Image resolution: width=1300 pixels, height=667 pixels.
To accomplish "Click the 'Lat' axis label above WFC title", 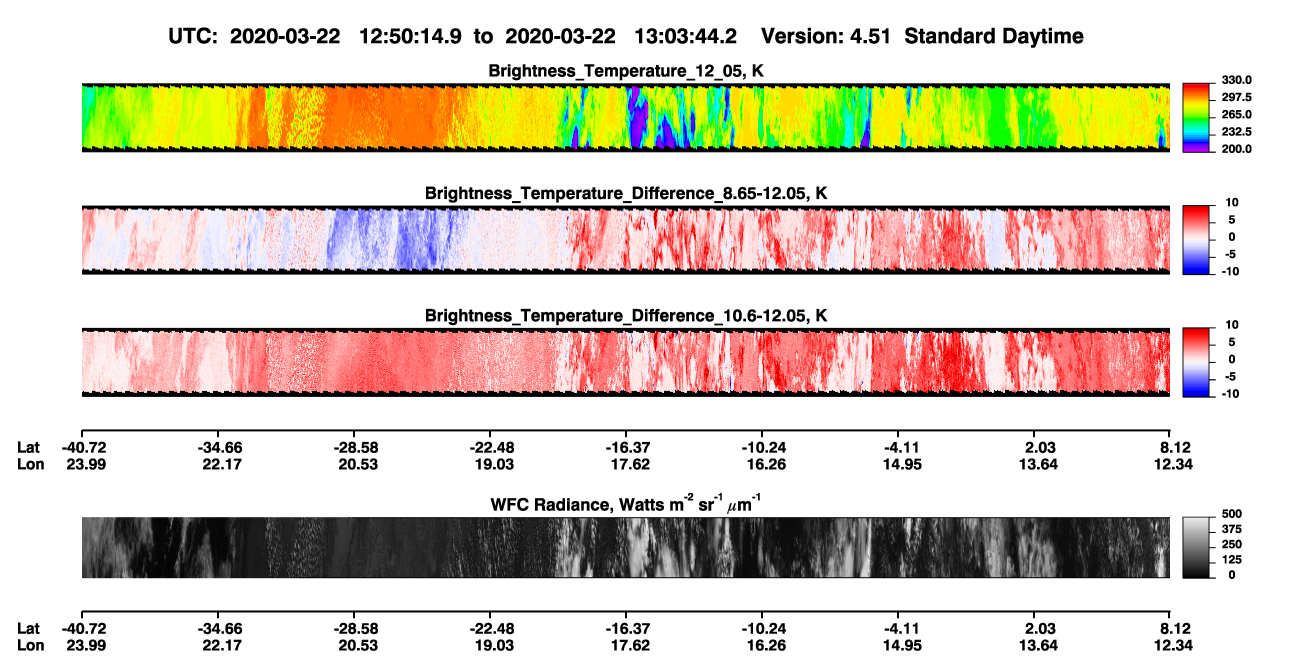I will [x=29, y=447].
